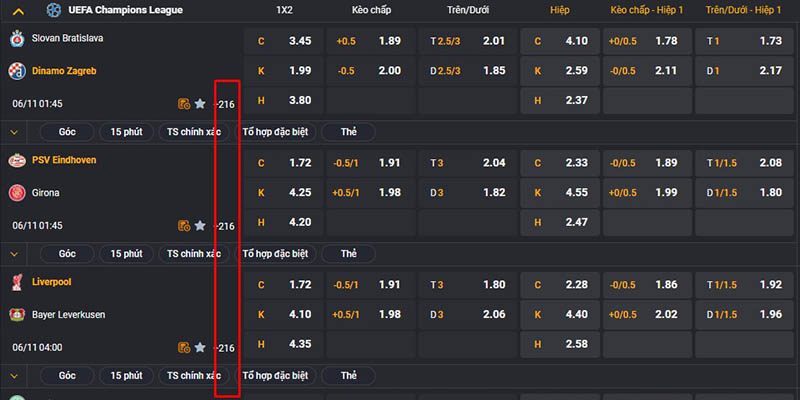
Task: Open the stats icon for the PSV Eindhoven match
Action: 184,226
